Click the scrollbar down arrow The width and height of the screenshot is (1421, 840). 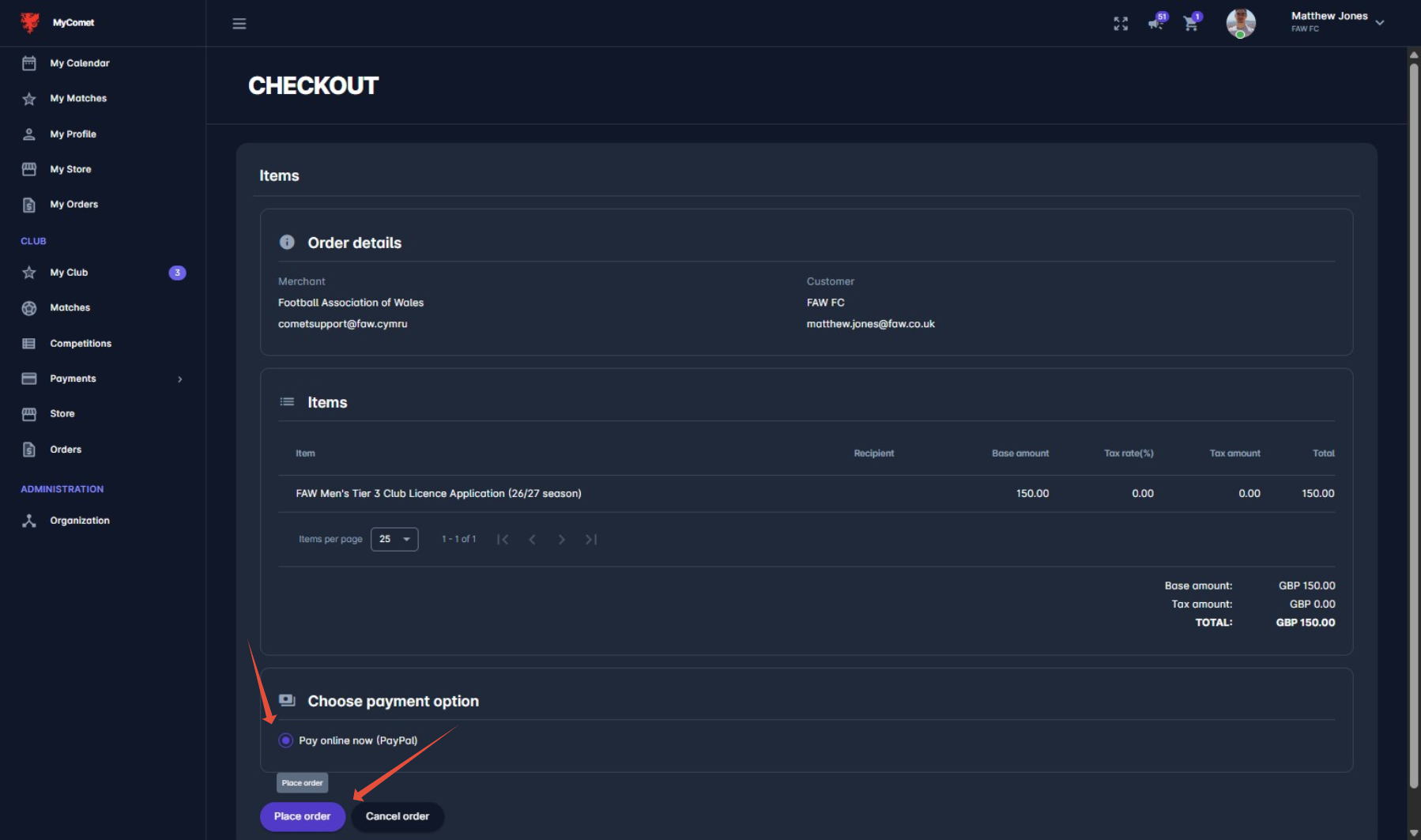[x=1414, y=833]
